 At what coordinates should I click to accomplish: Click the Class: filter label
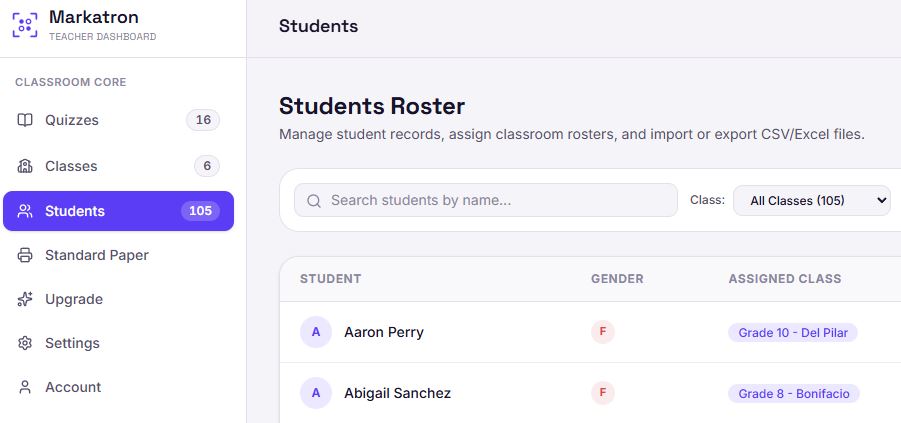point(707,201)
